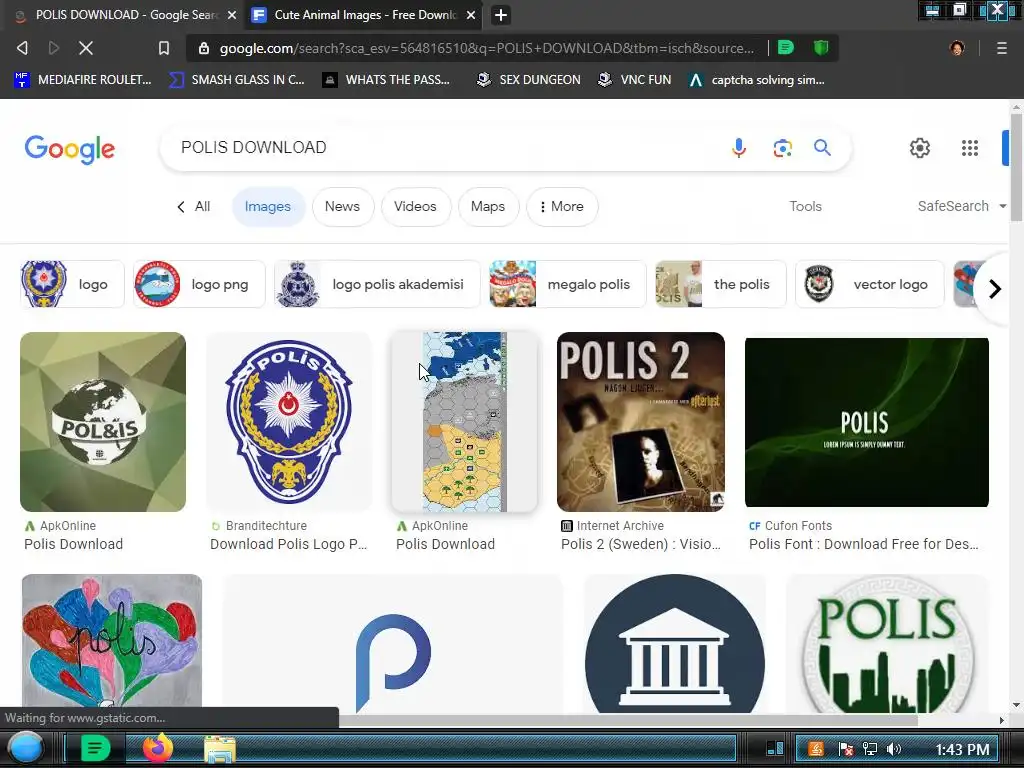Screen dimensions: 1024x768
Task: Filter by the 'logo png' chip
Action: point(199,284)
